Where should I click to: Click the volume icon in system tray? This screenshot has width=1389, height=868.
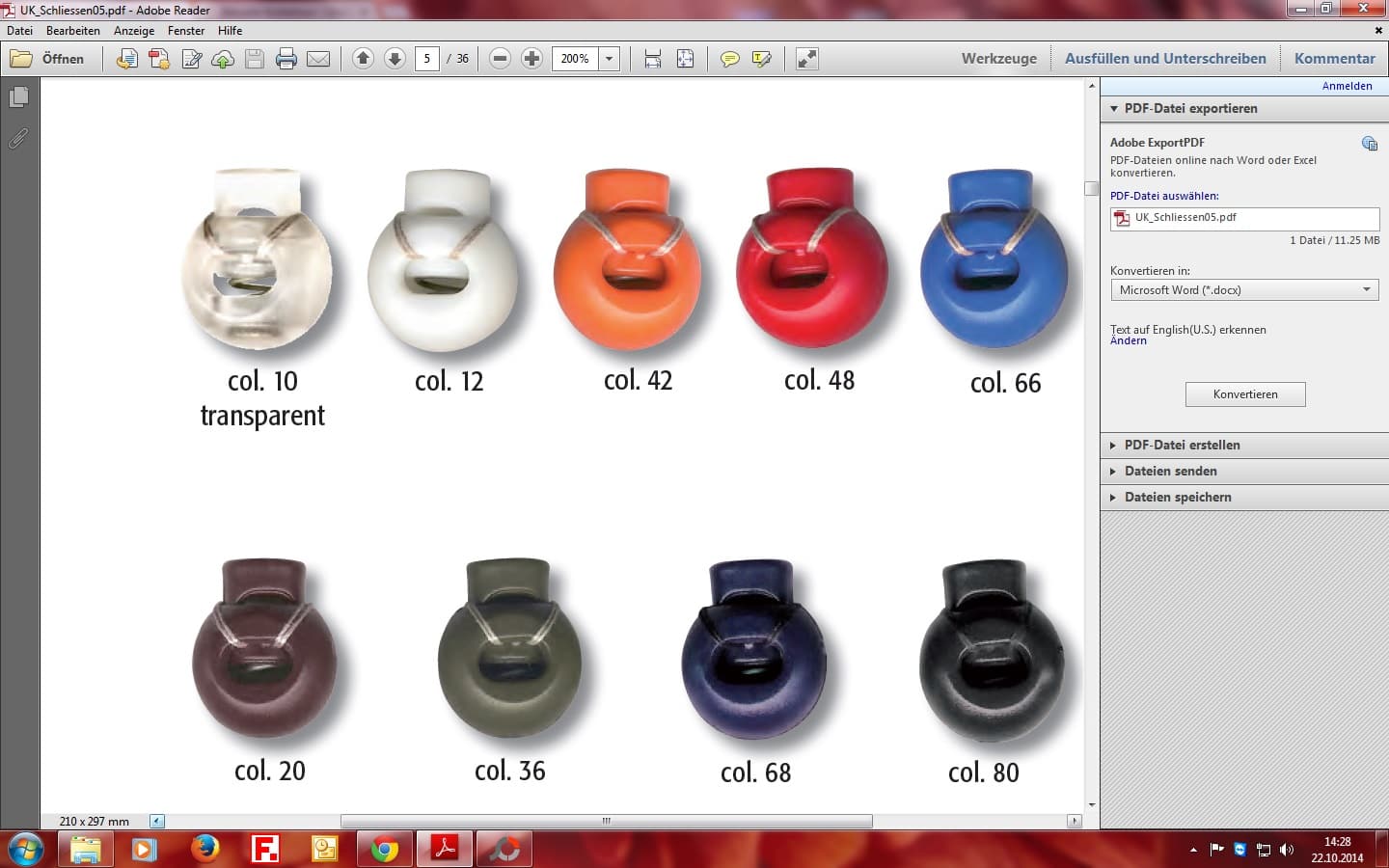1287,850
